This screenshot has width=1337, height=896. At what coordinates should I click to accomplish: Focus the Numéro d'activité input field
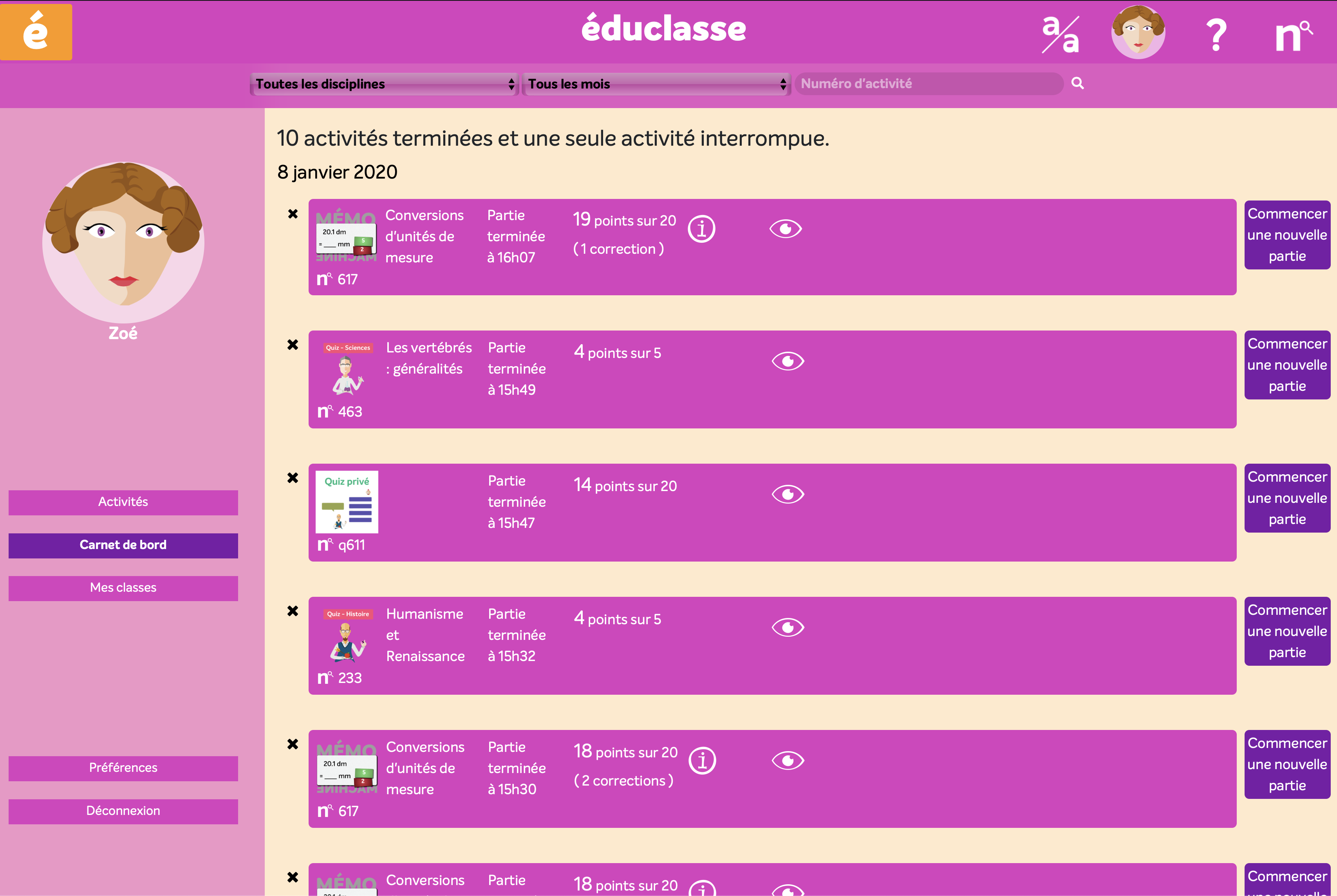tap(928, 84)
